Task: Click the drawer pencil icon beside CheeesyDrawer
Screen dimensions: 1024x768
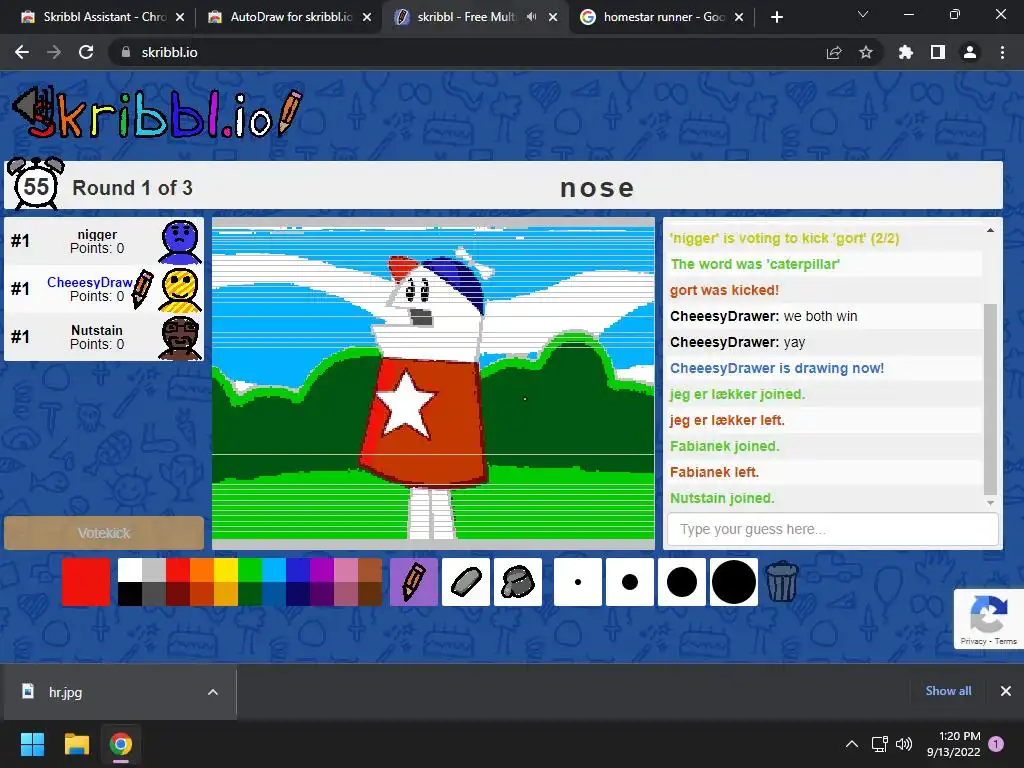Action: pyautogui.click(x=142, y=289)
